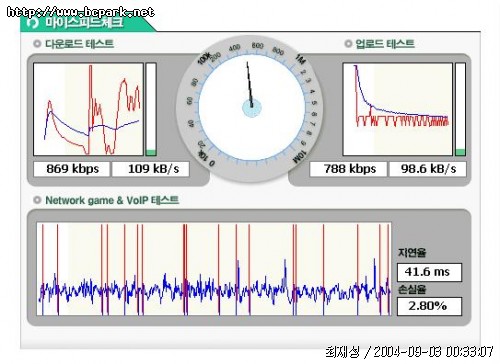Select the 다운로드 테스트 heading

tap(79, 44)
